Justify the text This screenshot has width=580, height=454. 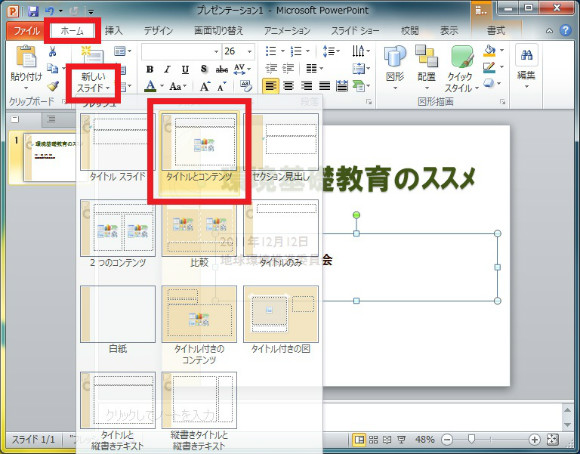tap(324, 86)
